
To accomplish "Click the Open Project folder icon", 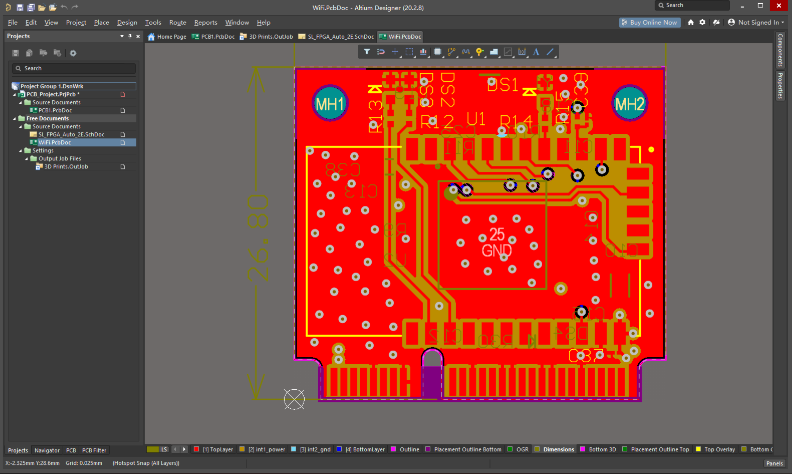I will tap(53, 7).
